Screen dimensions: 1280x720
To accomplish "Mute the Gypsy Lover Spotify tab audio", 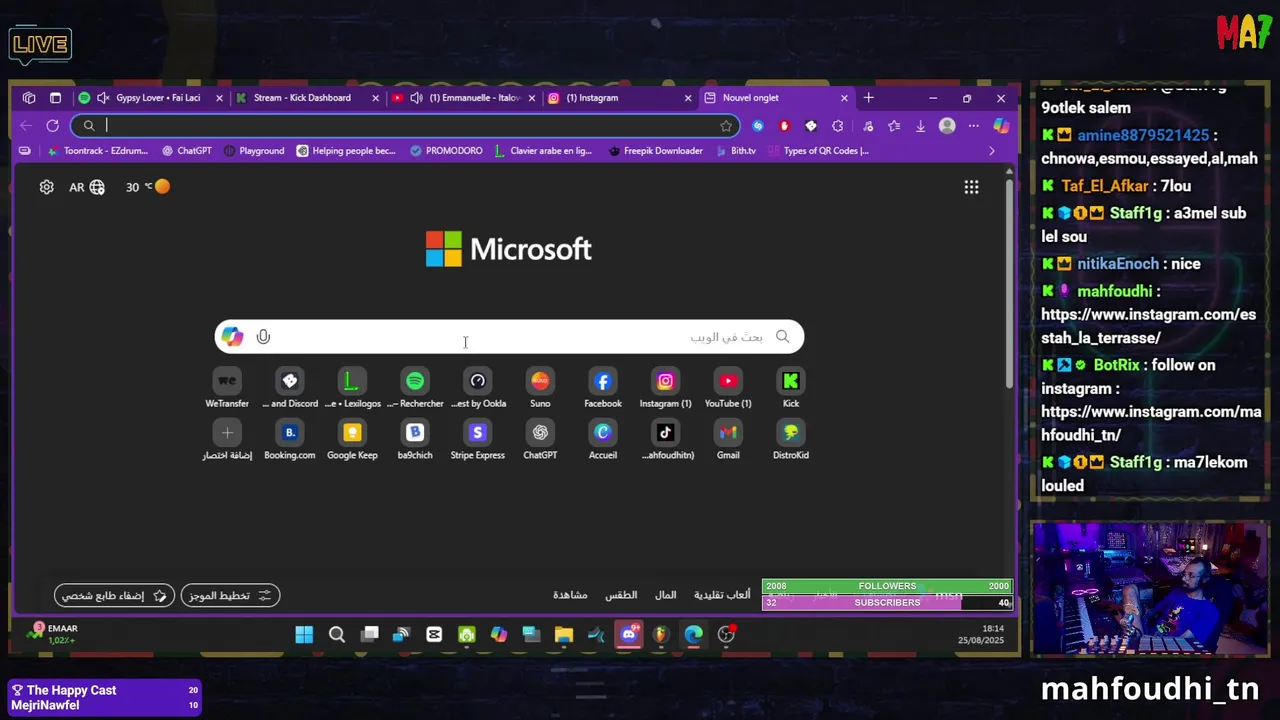I will pyautogui.click(x=102, y=98).
